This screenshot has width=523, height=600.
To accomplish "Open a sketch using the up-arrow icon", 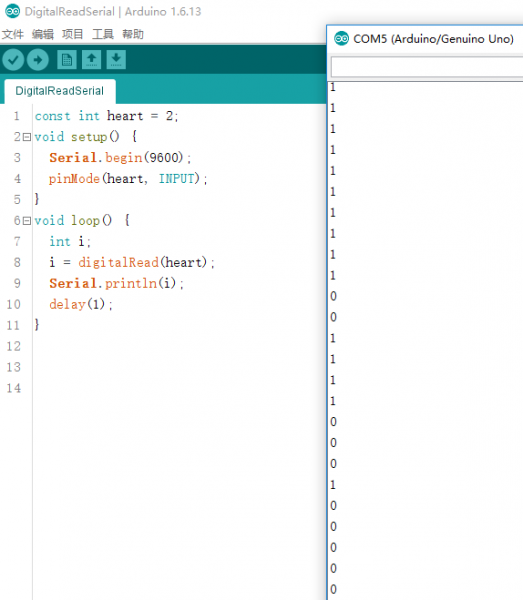I will pyautogui.click(x=91, y=60).
